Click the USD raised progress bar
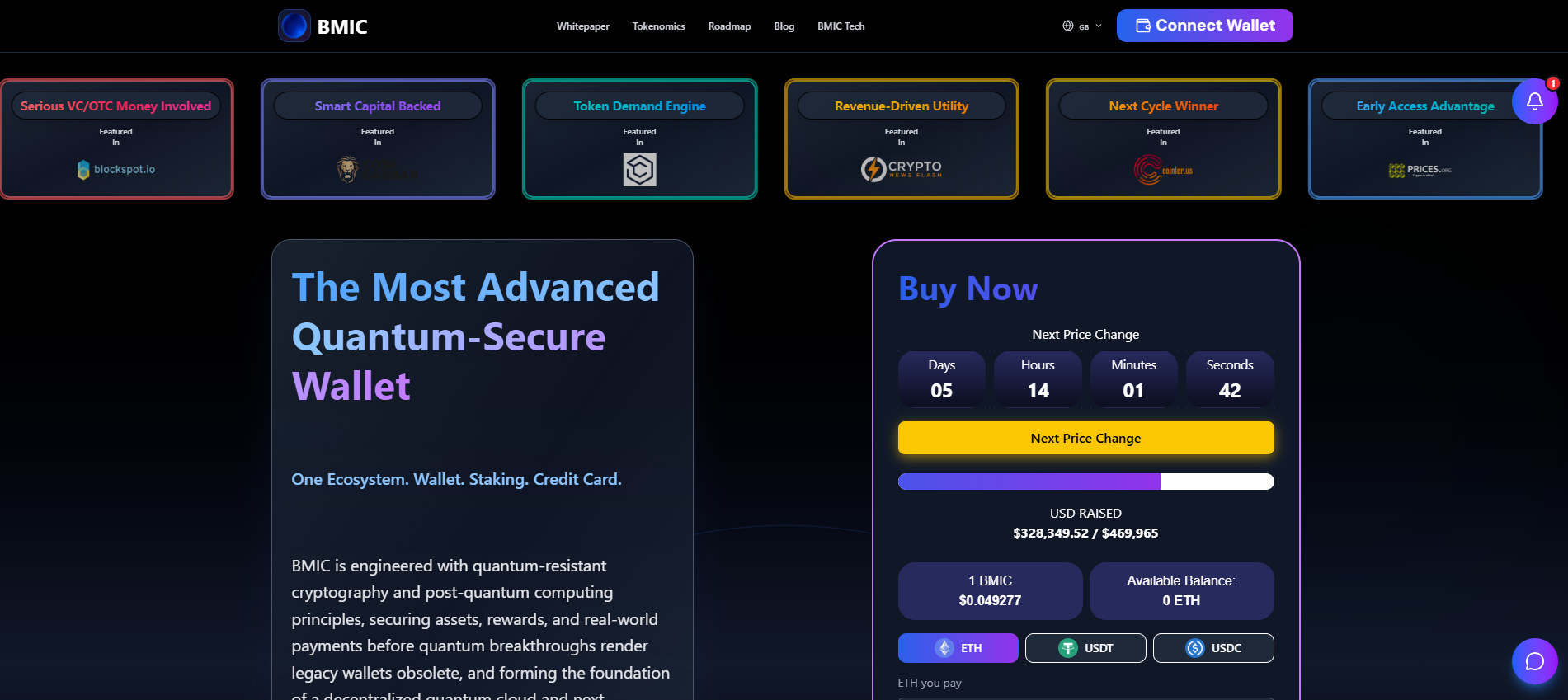 click(x=1085, y=482)
